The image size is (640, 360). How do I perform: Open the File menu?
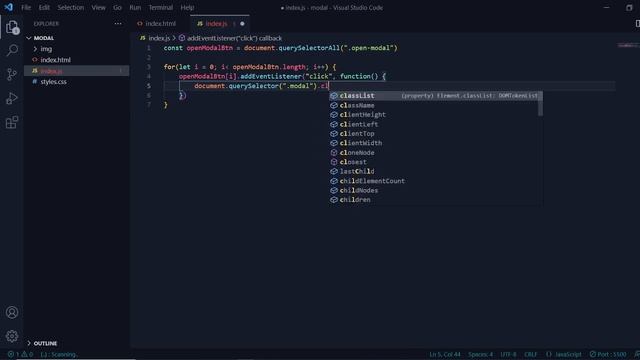click(26, 7)
